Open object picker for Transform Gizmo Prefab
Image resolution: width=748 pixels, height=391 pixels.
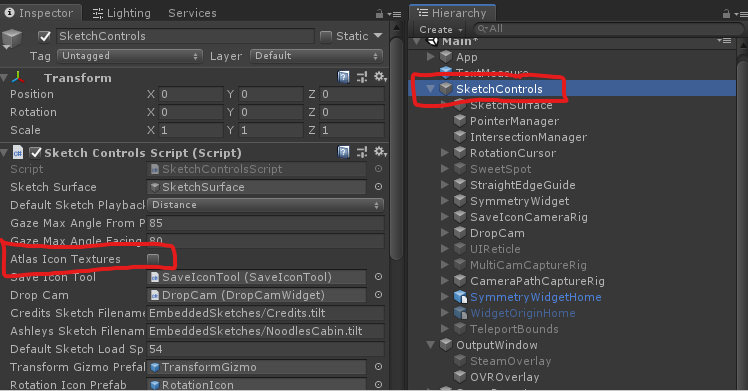pos(378,367)
